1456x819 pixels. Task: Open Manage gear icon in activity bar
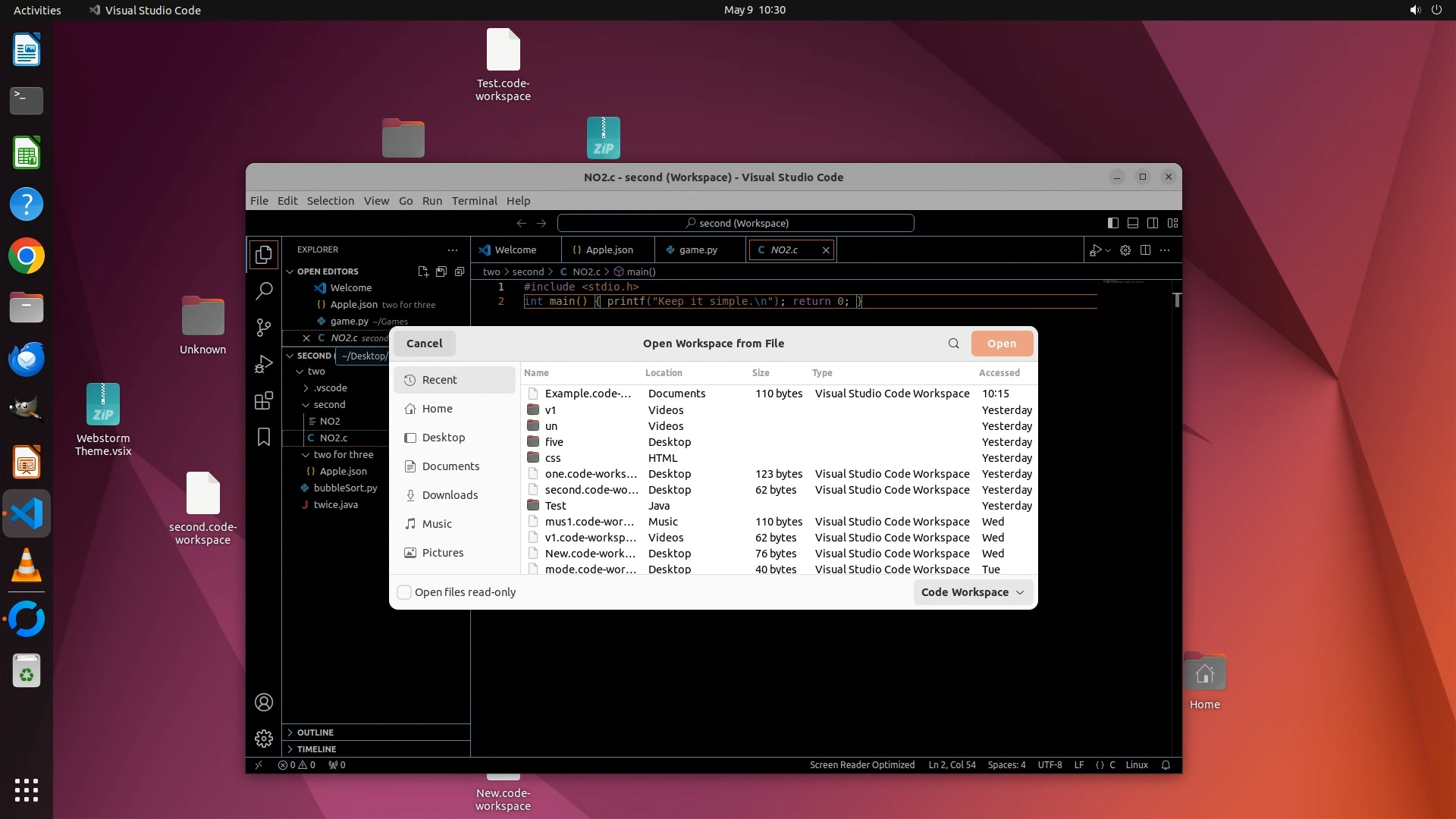pos(264,738)
